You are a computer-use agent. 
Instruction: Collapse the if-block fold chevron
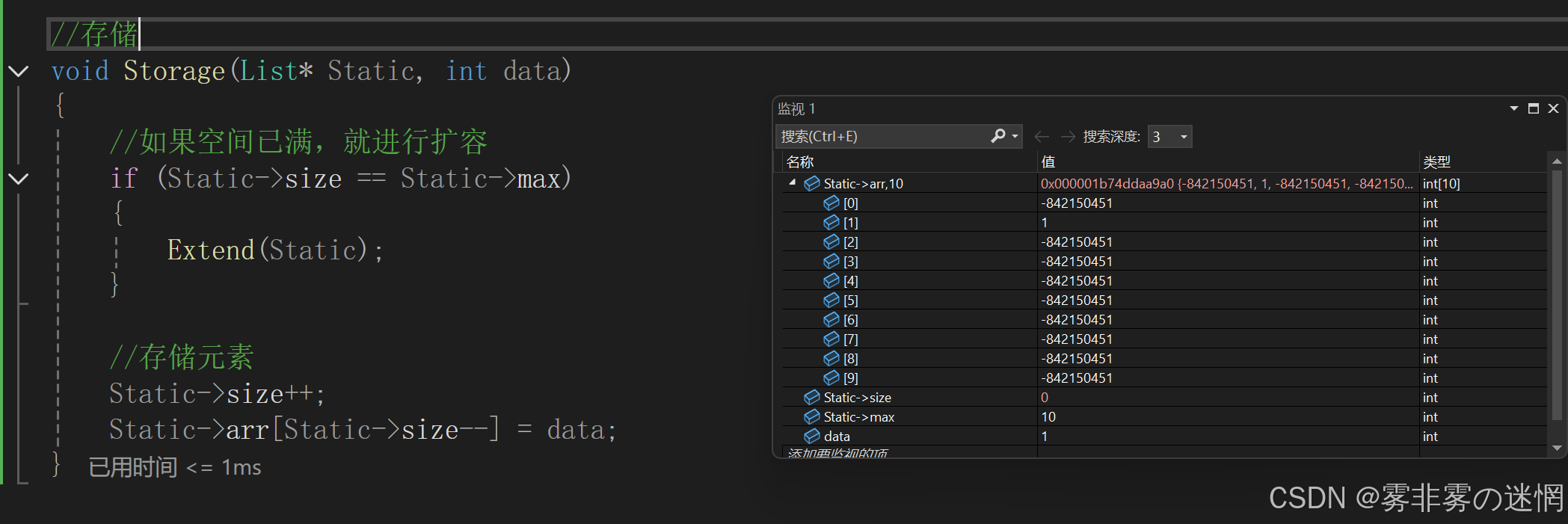pyautogui.click(x=18, y=179)
